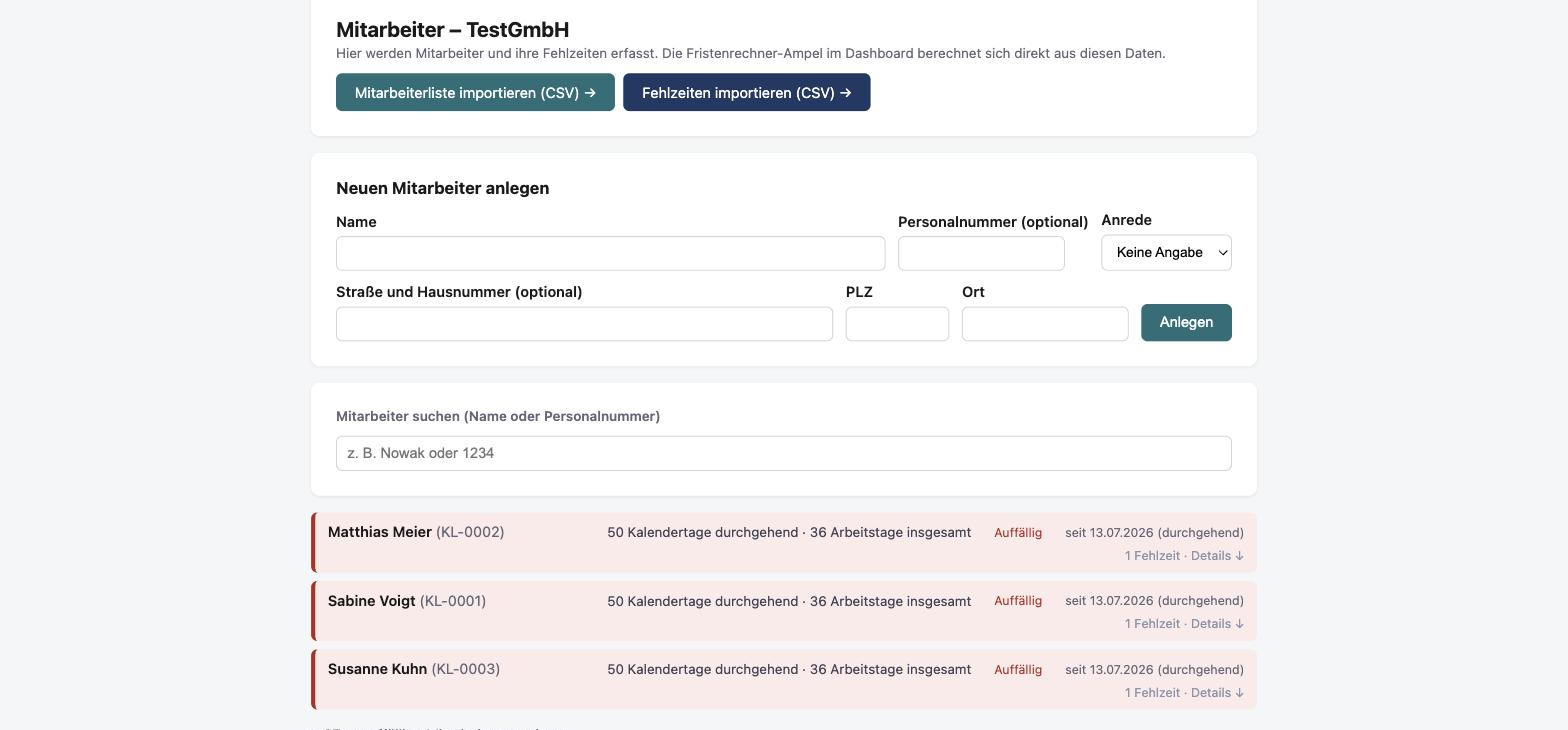The width and height of the screenshot is (1568, 730).
Task: Focus the Ort input field
Action: click(x=1045, y=324)
